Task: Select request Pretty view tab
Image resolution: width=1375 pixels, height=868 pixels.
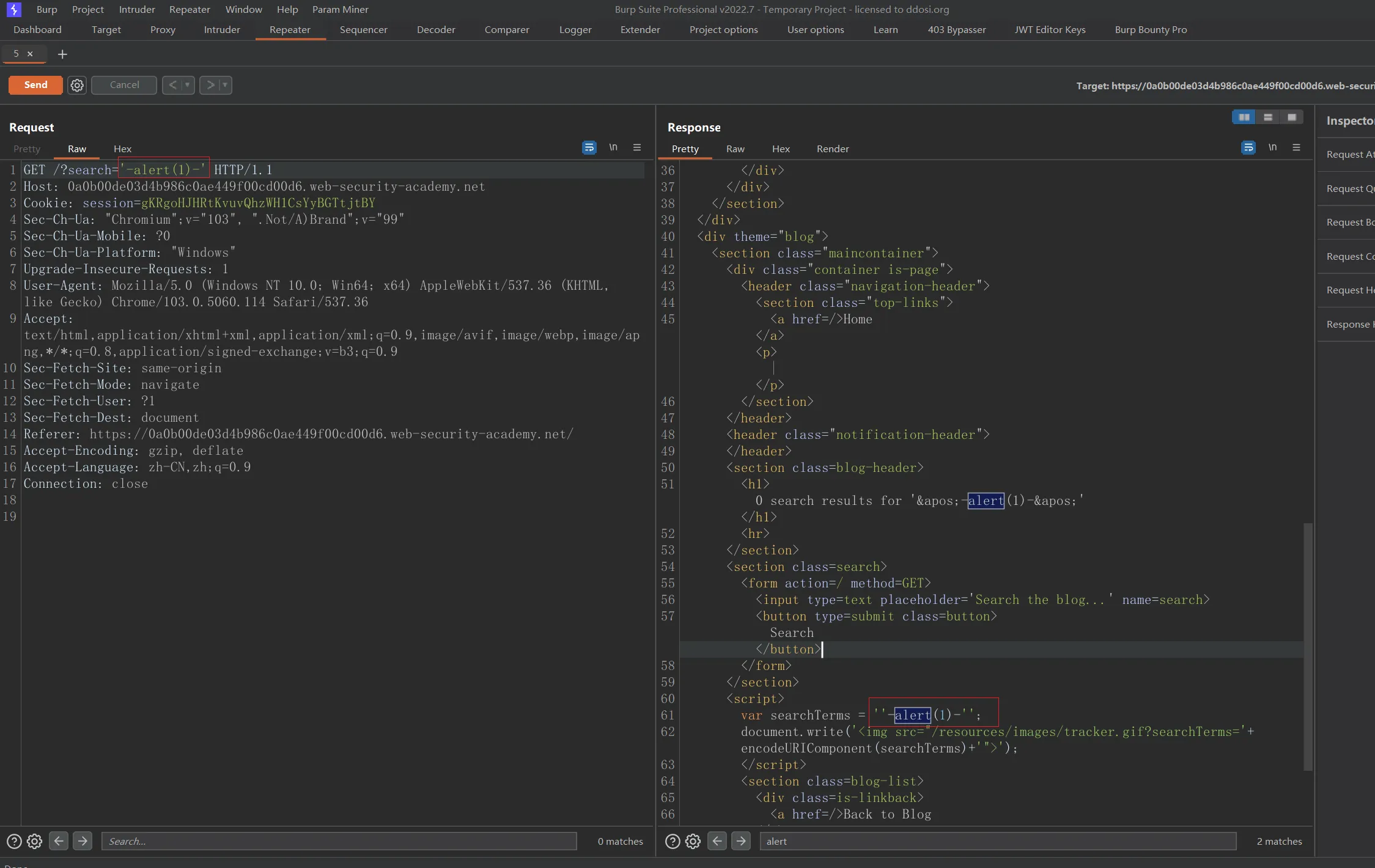Action: coord(27,149)
